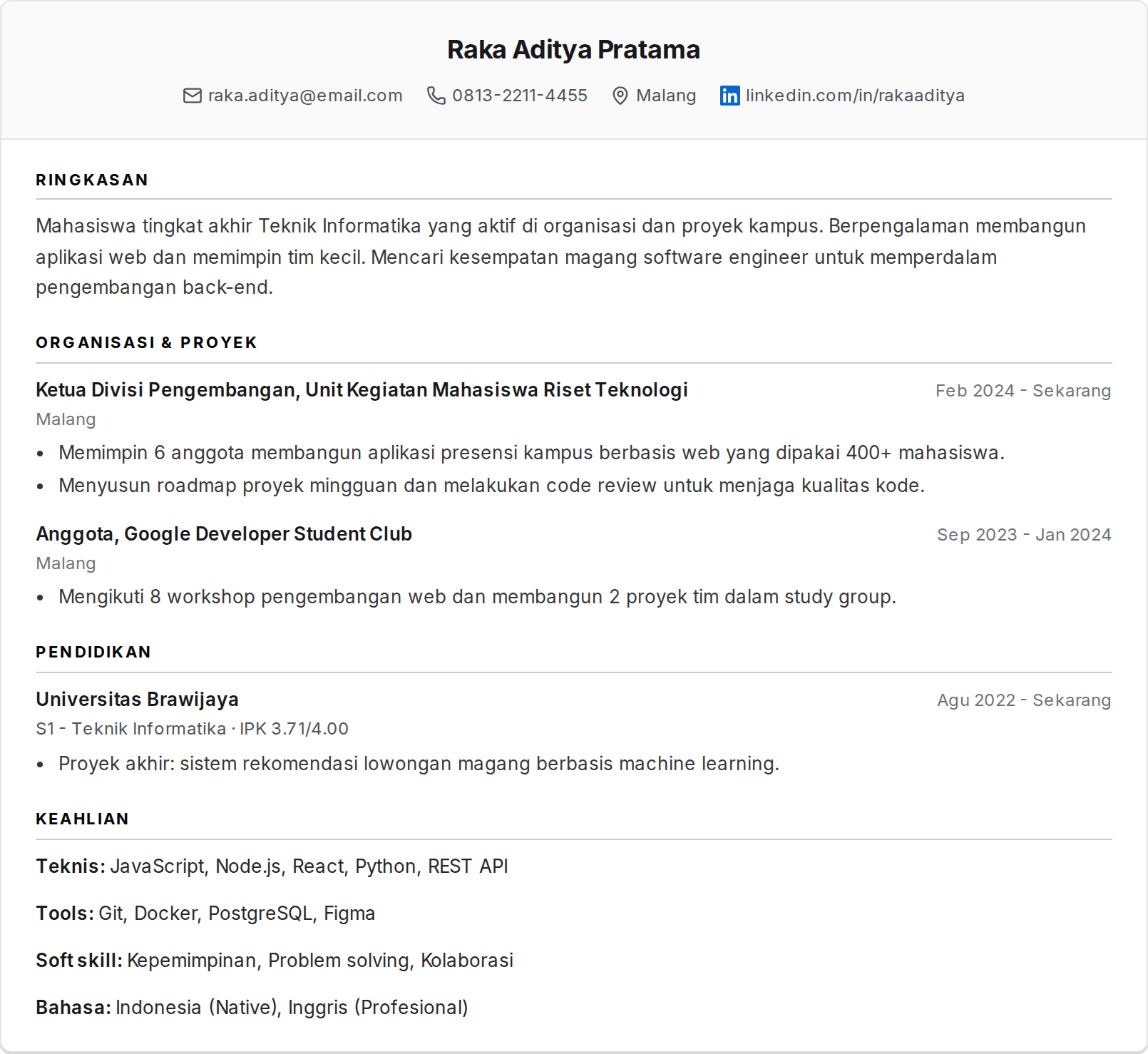Image resolution: width=1148 pixels, height=1054 pixels.
Task: Click the RINGKASAN section heading
Action: [92, 180]
